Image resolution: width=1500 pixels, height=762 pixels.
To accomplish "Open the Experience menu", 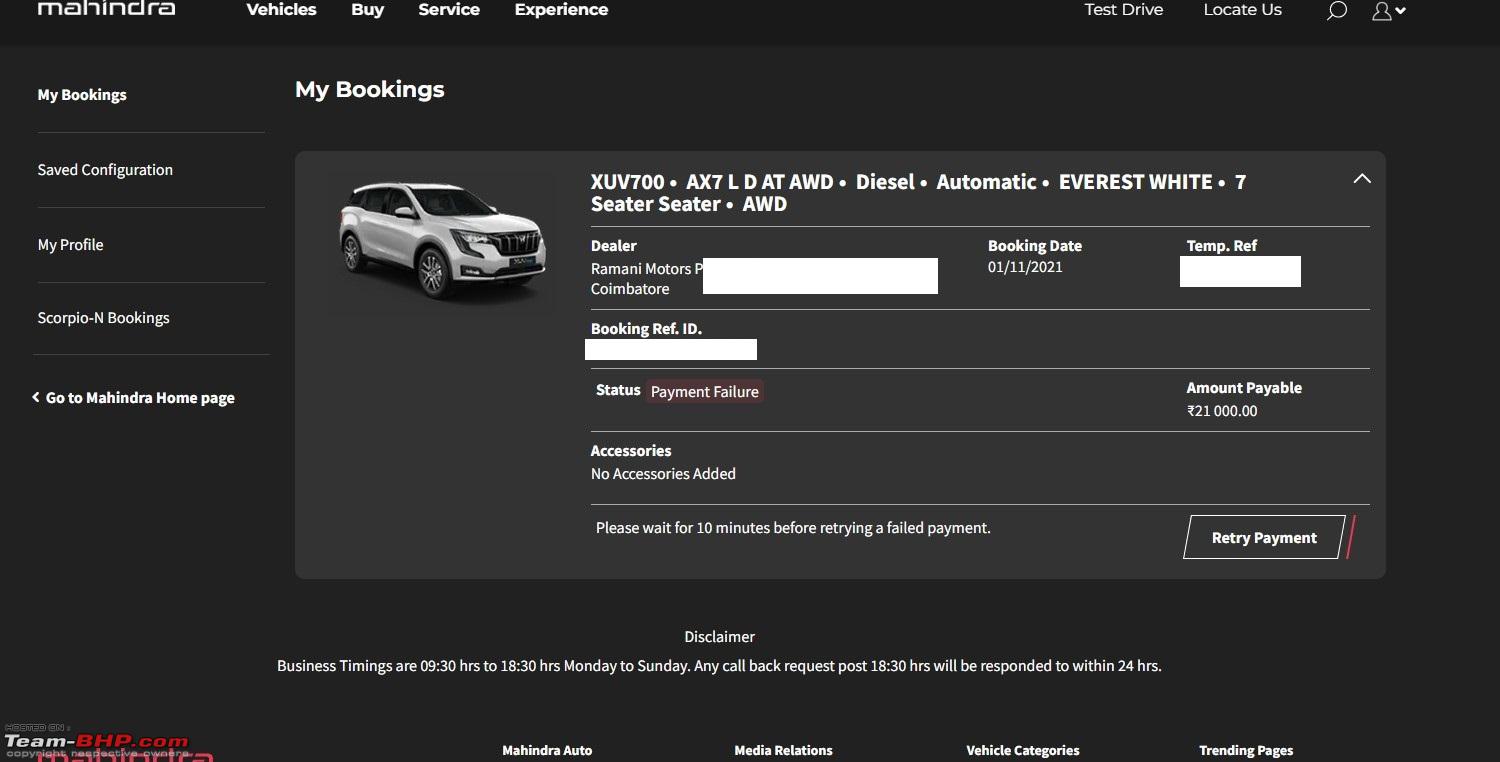I will click(x=561, y=9).
